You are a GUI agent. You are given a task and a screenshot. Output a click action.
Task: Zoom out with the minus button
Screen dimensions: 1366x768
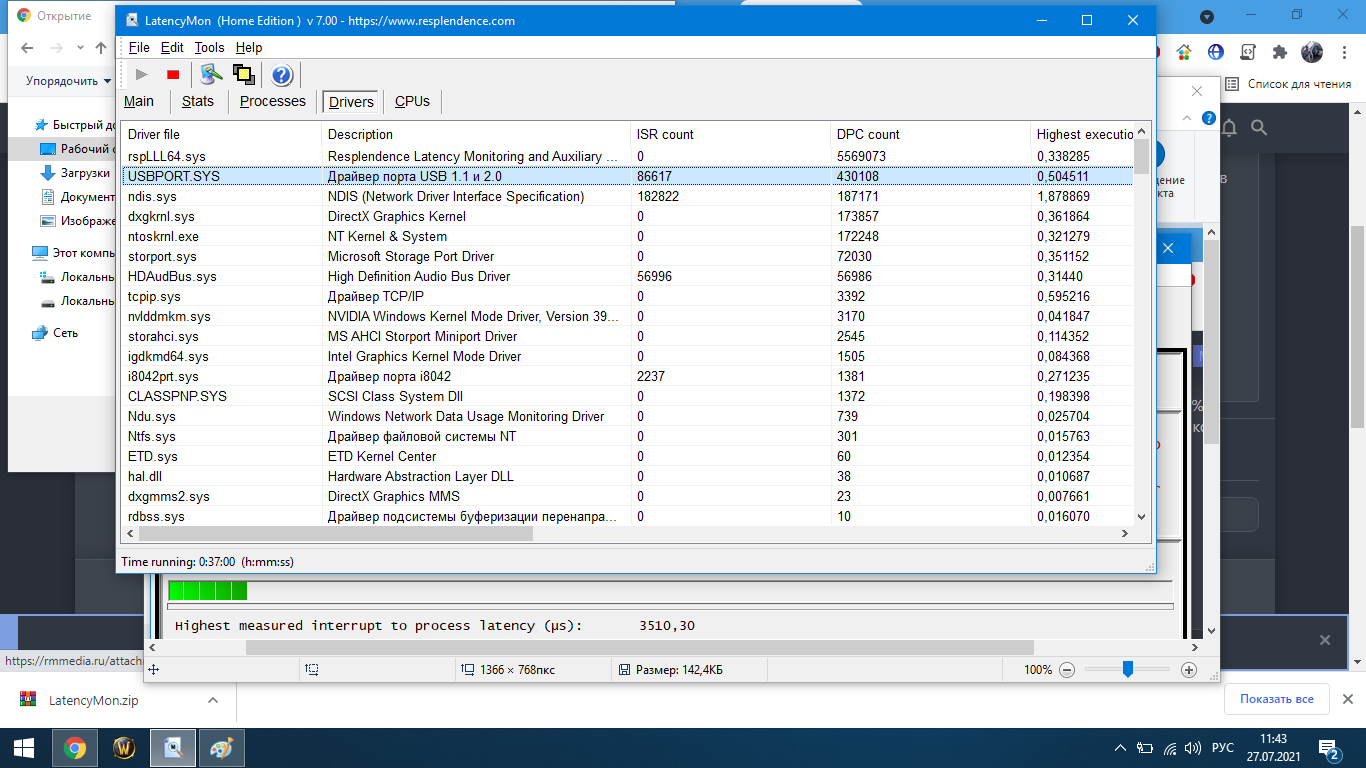[1067, 669]
